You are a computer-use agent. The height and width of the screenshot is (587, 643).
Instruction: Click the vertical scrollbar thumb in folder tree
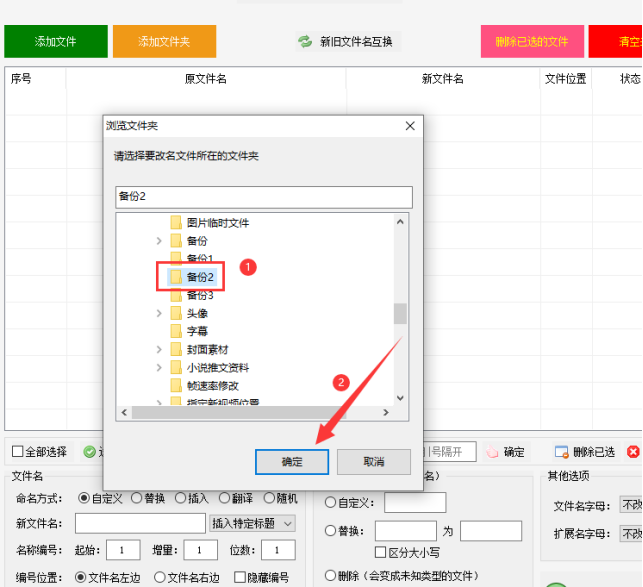coord(400,314)
